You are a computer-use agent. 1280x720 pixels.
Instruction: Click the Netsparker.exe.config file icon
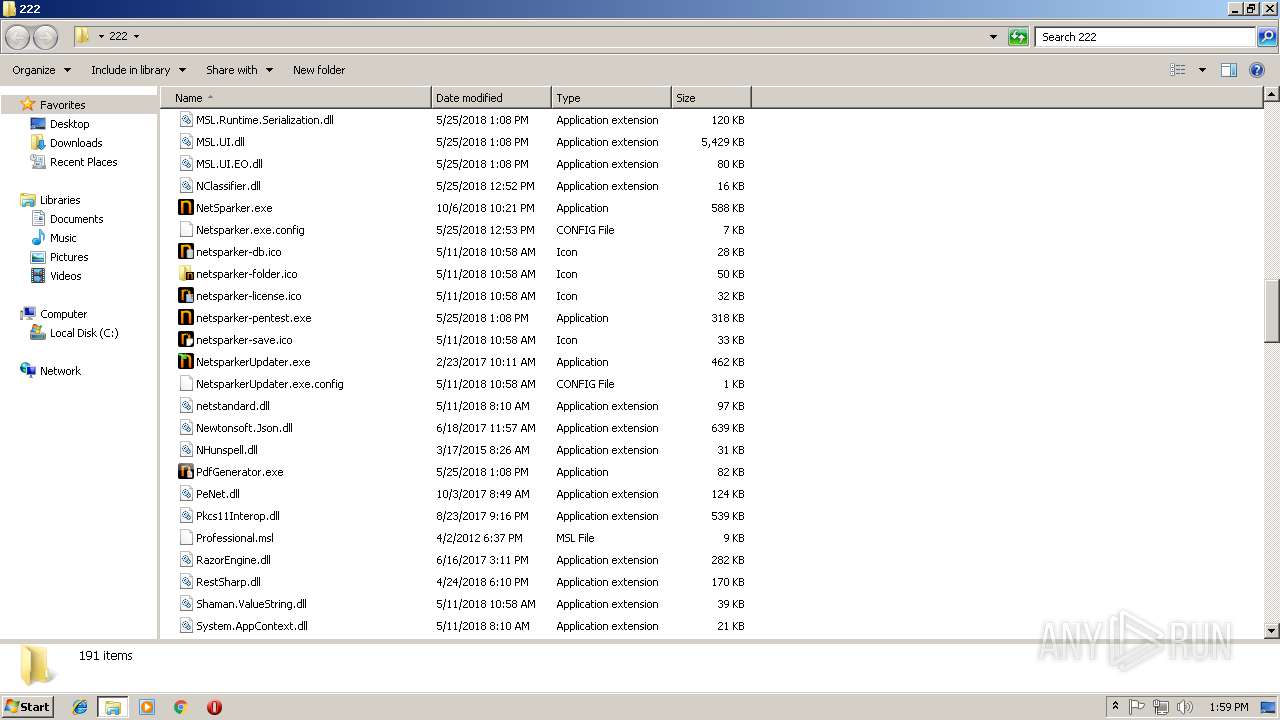click(185, 230)
